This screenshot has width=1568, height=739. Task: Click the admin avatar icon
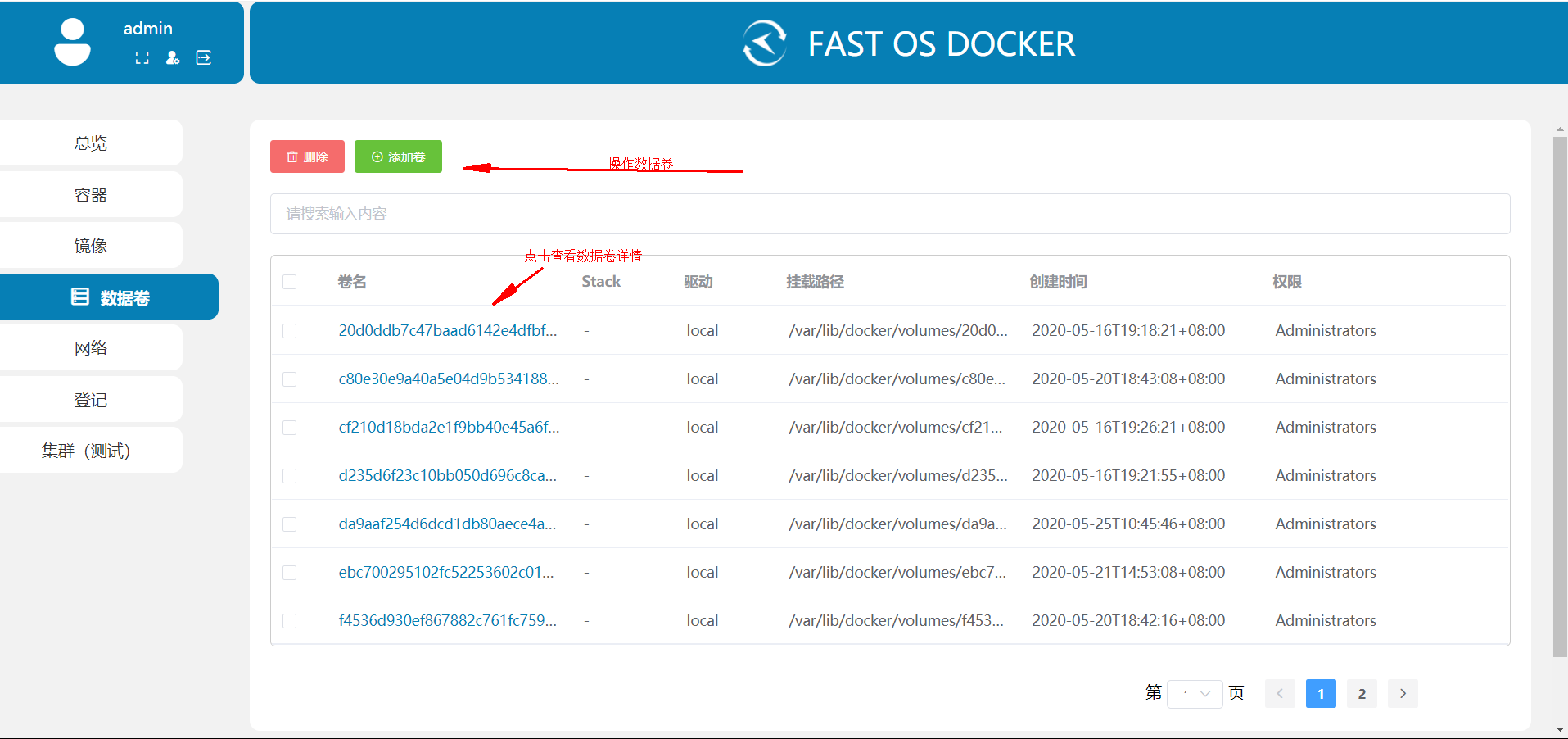[x=72, y=42]
